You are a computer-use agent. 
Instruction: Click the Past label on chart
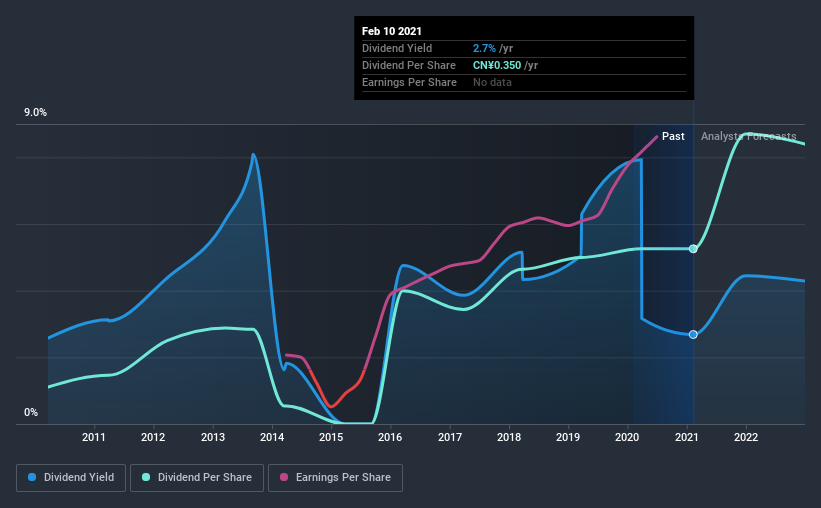[x=673, y=136]
